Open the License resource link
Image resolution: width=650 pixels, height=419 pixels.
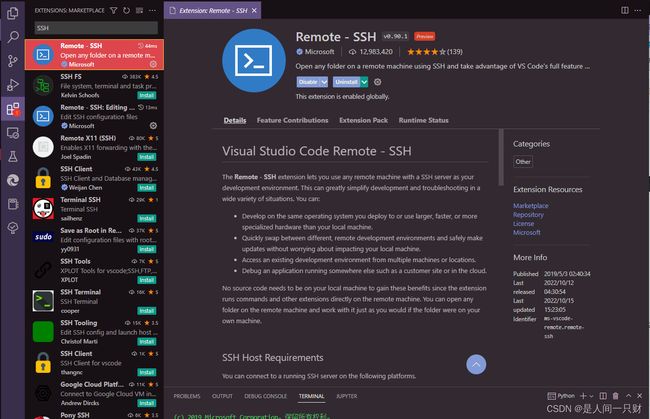coord(524,224)
